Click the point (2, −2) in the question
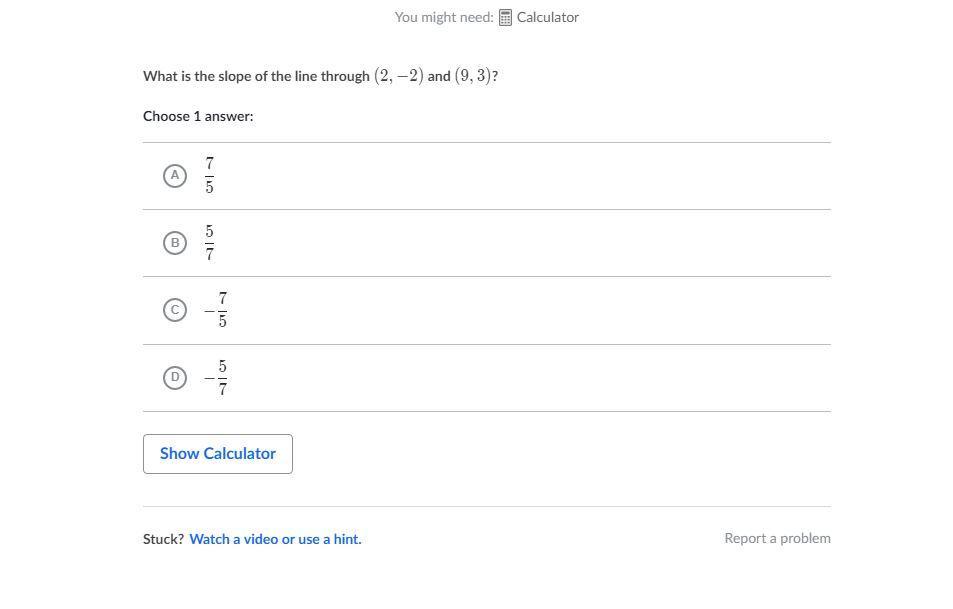The height and width of the screenshot is (609, 953). point(399,76)
